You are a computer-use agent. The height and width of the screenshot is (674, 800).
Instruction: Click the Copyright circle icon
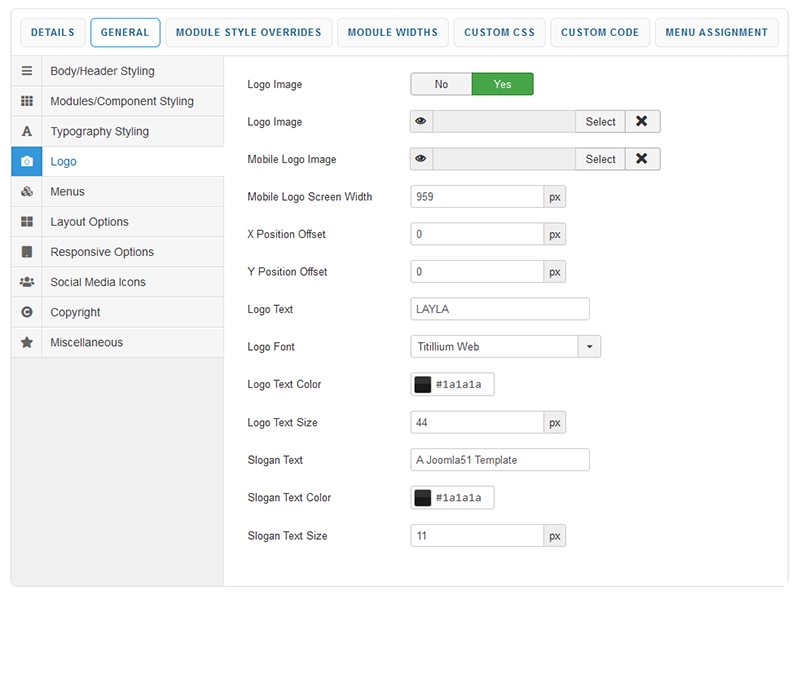coord(27,312)
